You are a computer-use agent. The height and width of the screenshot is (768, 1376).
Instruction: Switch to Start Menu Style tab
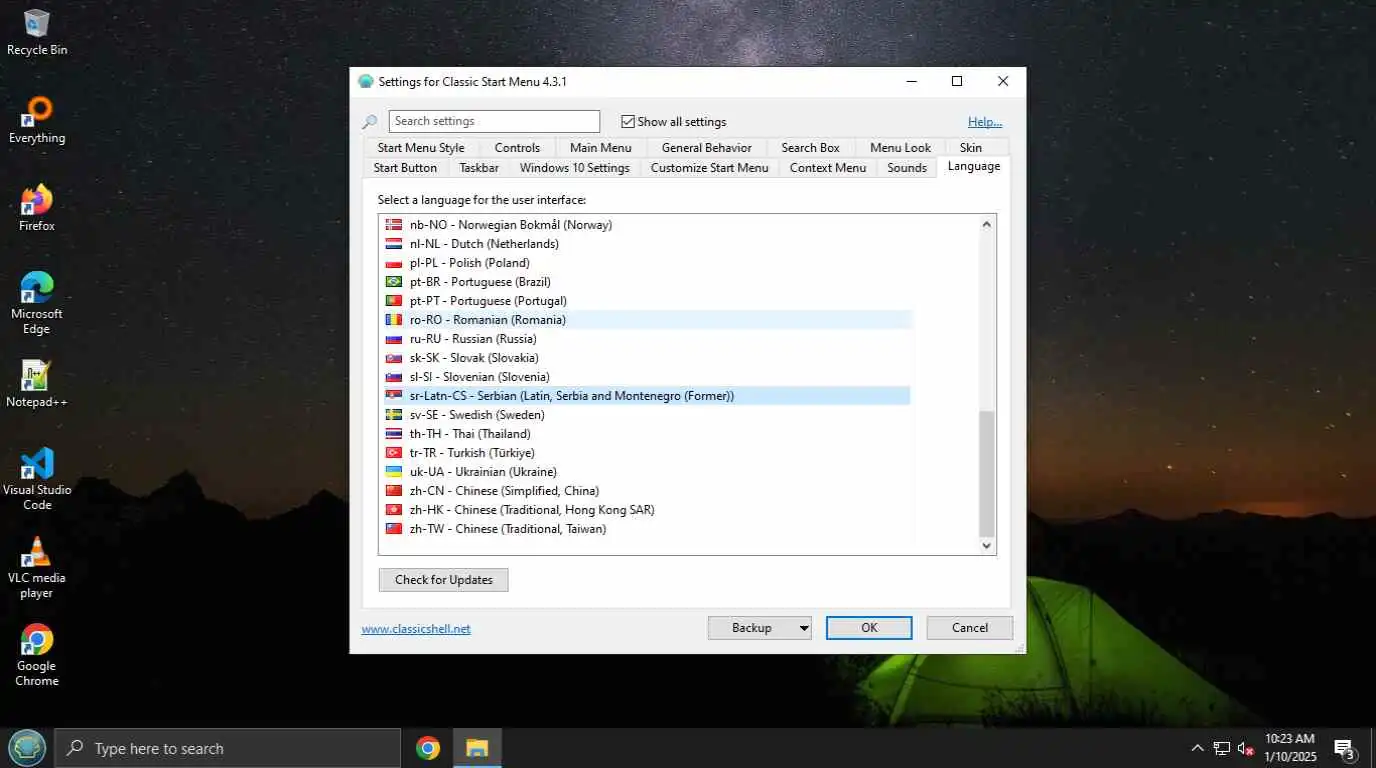click(421, 147)
